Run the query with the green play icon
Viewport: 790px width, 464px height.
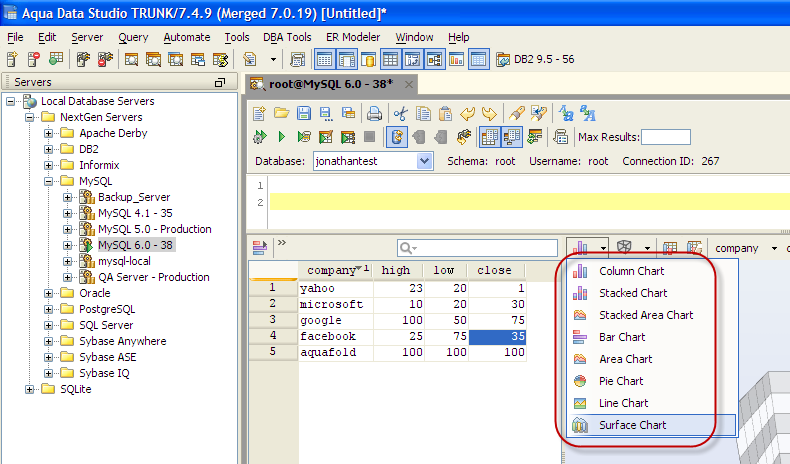282,137
